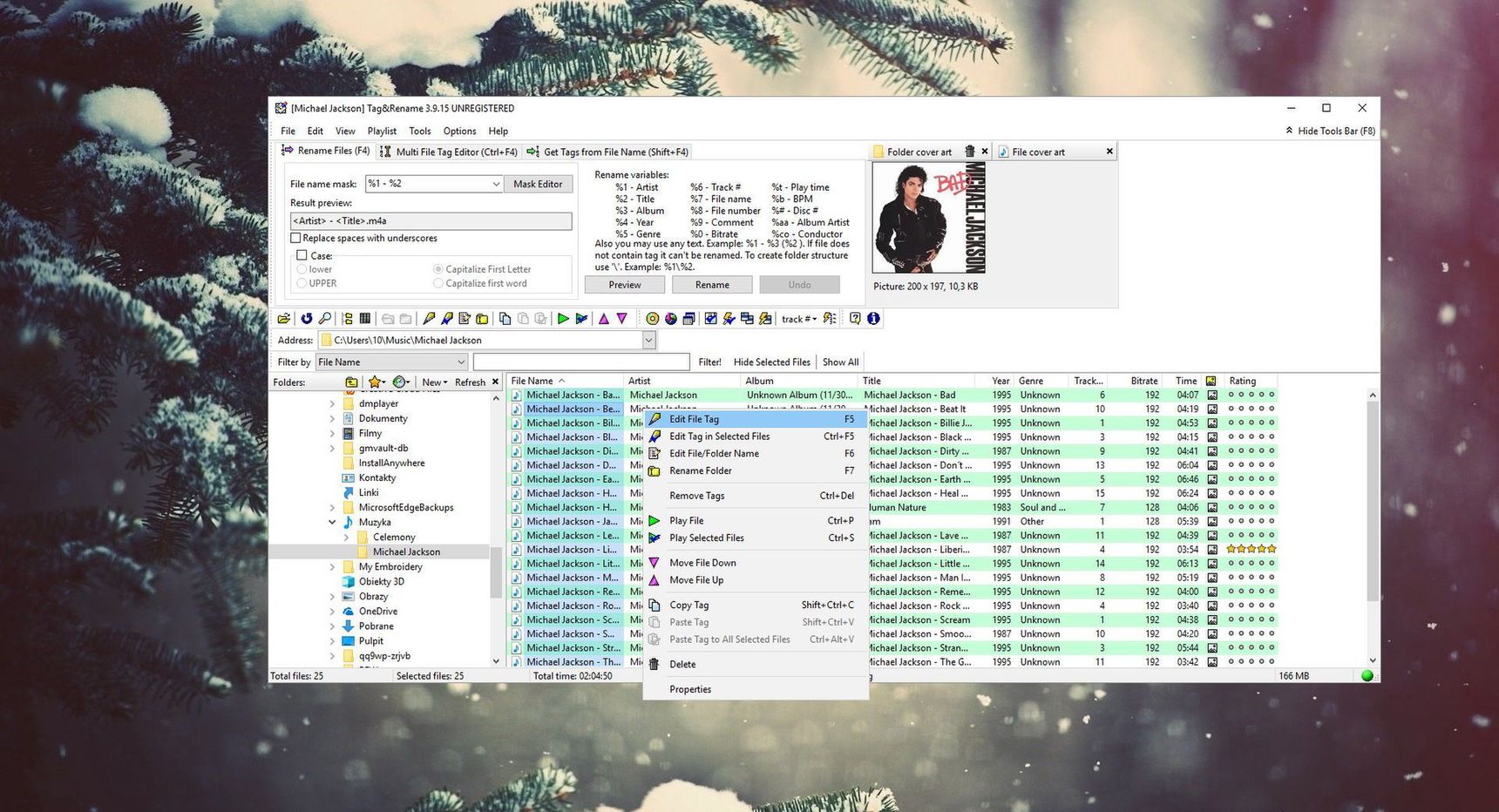Screen dimensions: 1499x812
Task: Select Michael Jackson folder in tree
Action: 406,552
